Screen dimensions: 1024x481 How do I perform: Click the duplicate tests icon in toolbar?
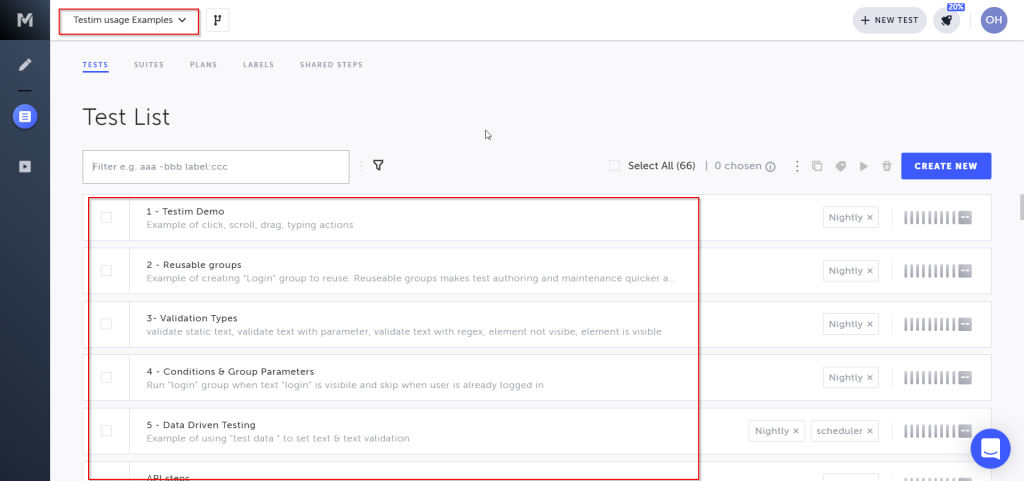817,166
